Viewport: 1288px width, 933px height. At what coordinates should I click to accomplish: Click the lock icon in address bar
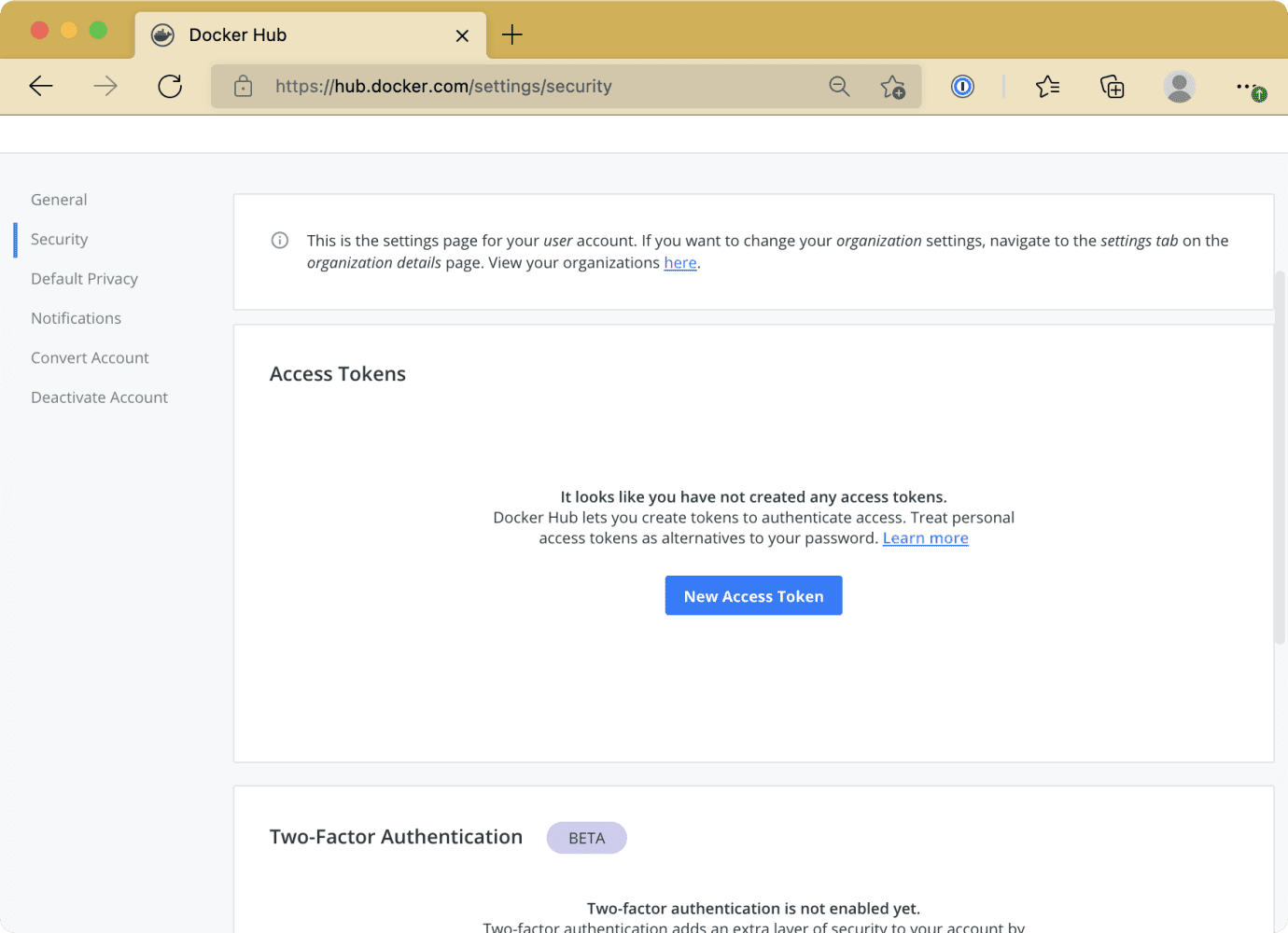pos(244,87)
